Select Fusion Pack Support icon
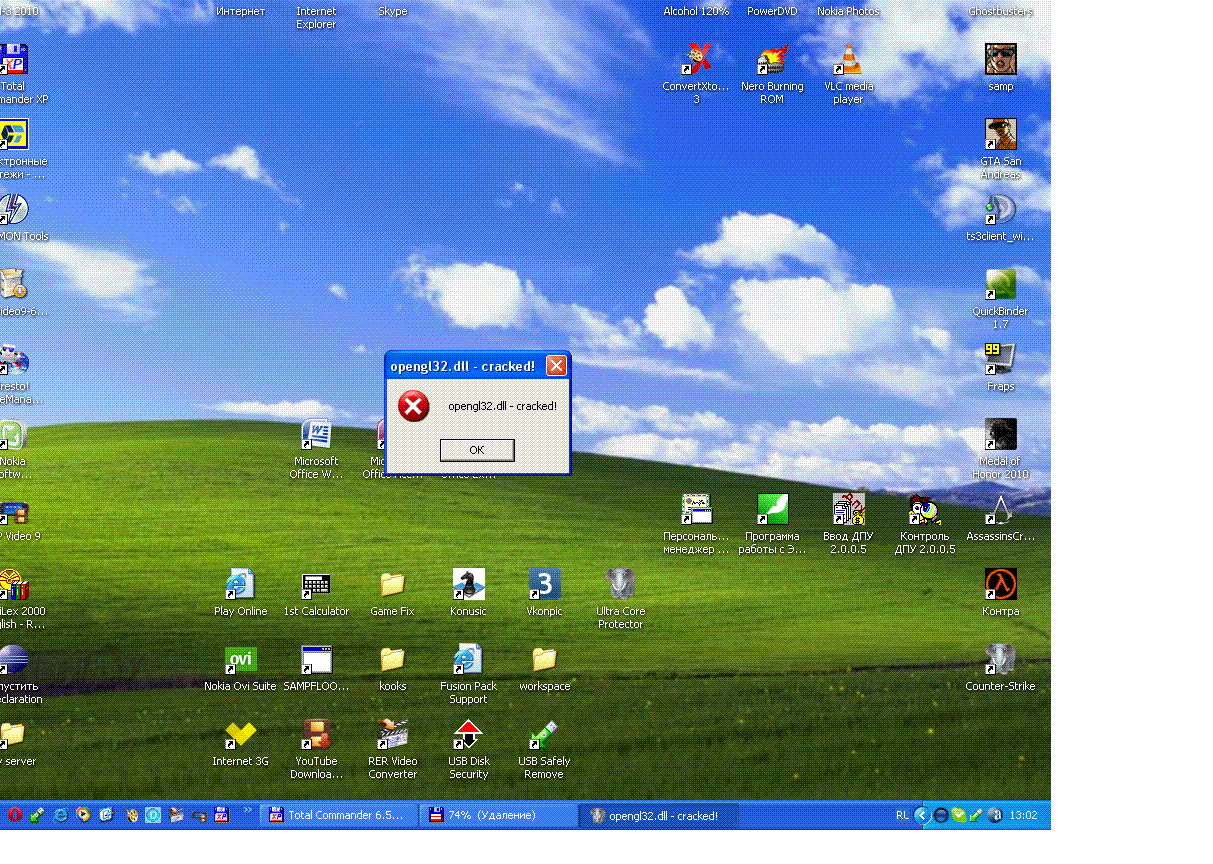 (x=468, y=675)
